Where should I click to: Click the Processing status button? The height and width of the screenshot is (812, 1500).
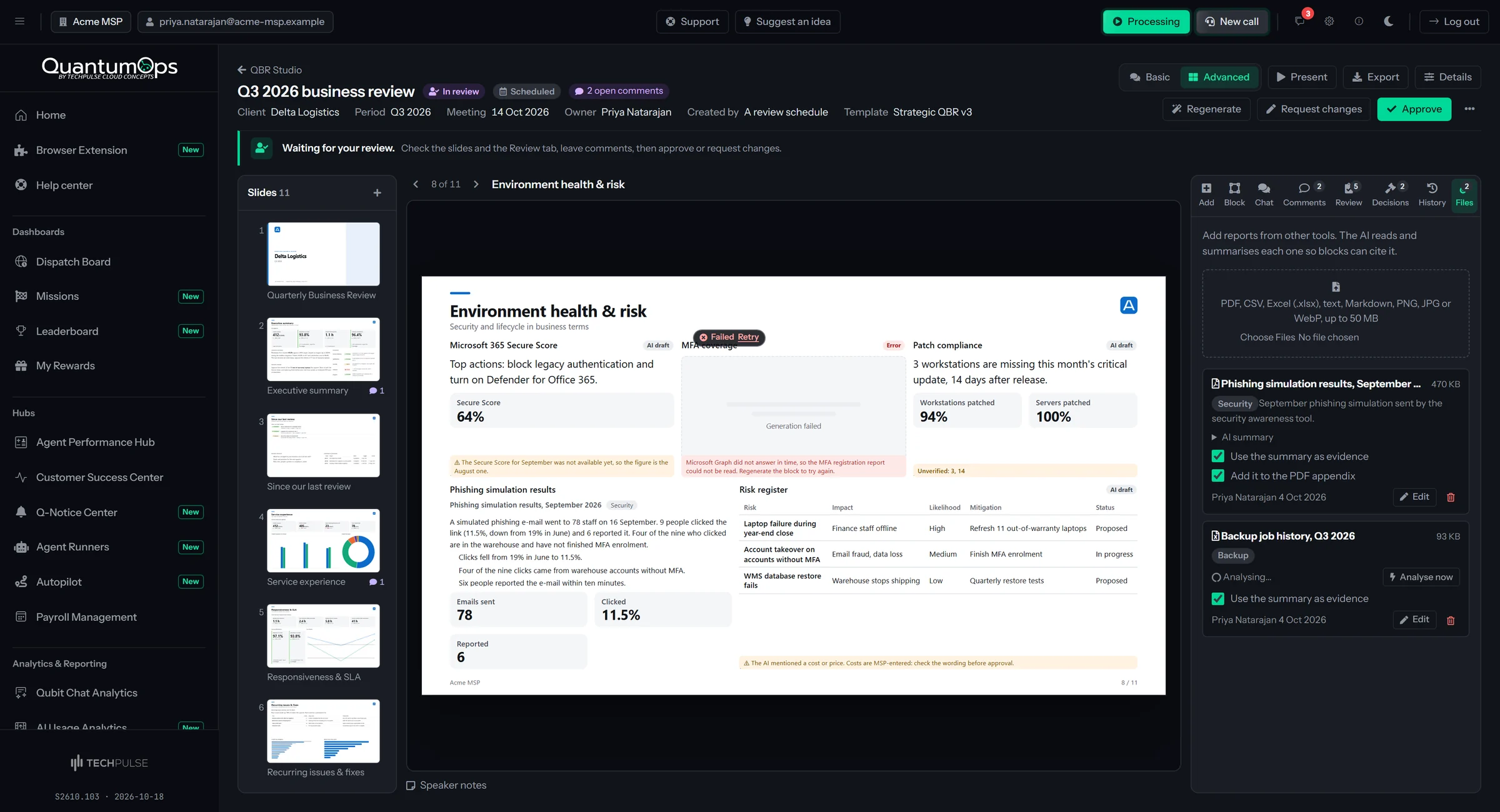[x=1146, y=22]
